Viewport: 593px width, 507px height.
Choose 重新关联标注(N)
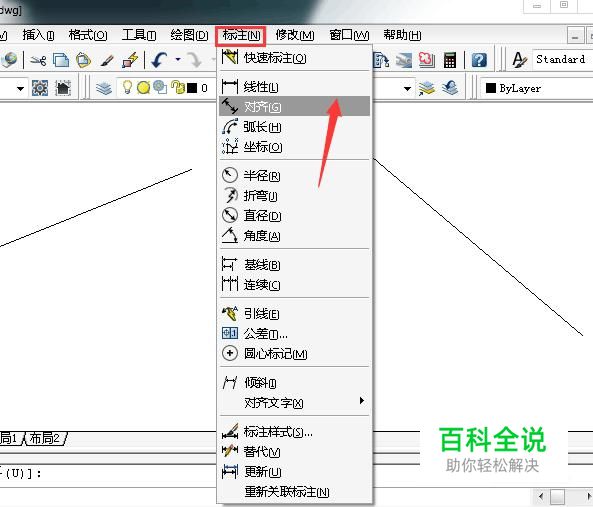tap(295, 491)
